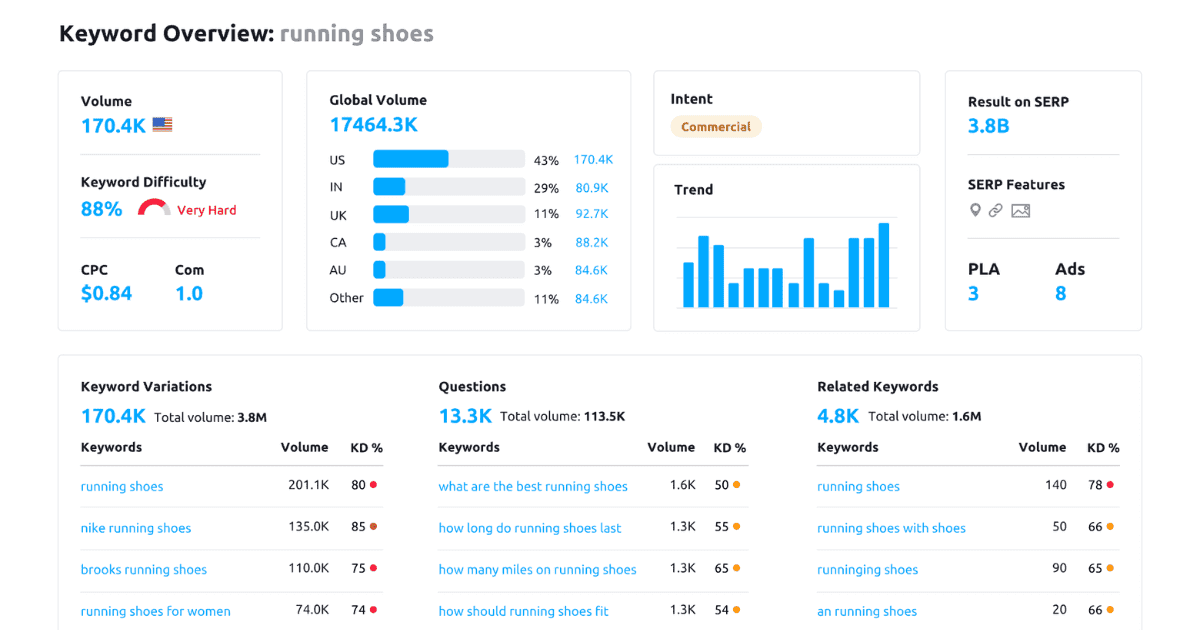Click the US flag icon next to Volume
Viewport: 1200px width, 630px height.
coord(162,125)
